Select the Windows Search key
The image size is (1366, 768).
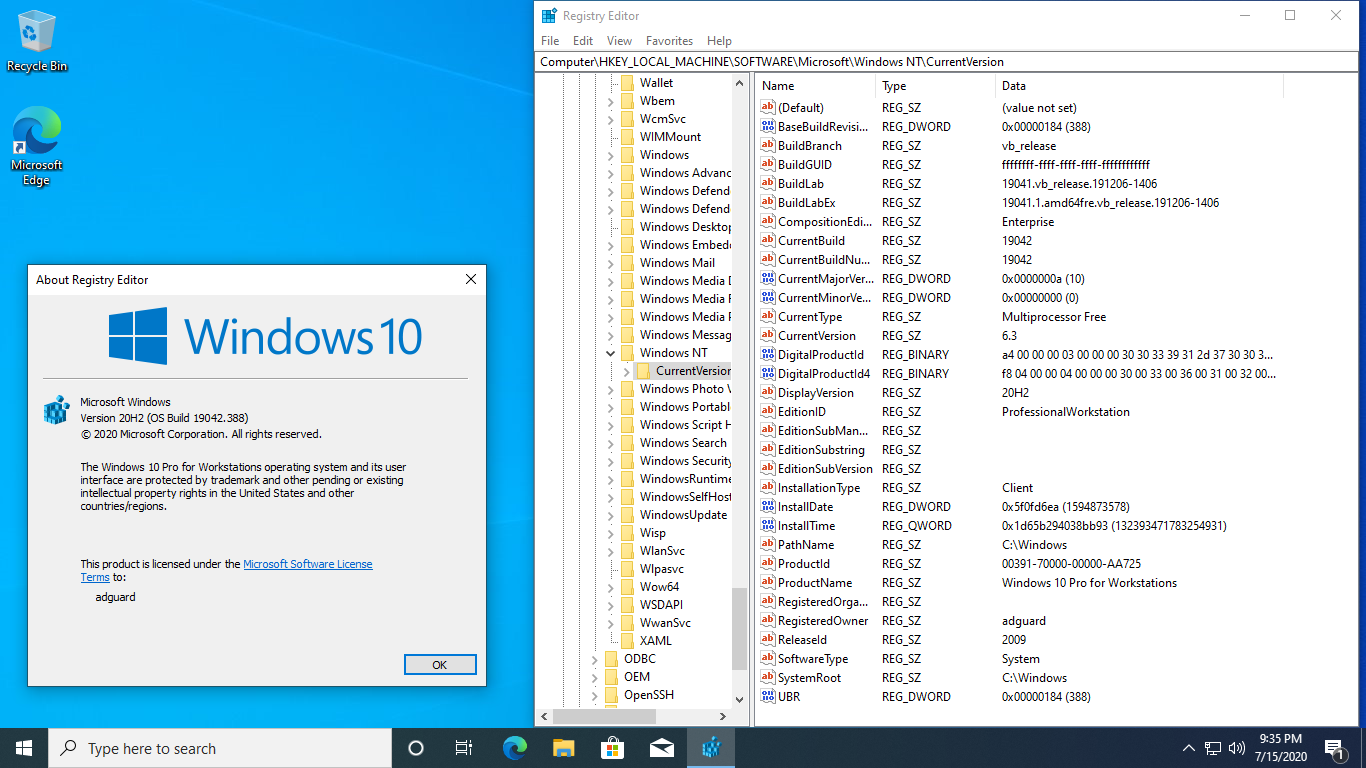[x=683, y=443]
